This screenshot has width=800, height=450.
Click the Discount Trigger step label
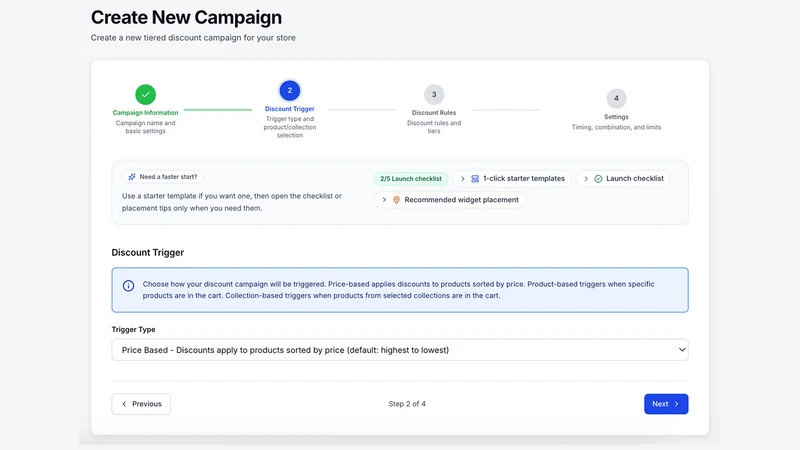[290, 109]
